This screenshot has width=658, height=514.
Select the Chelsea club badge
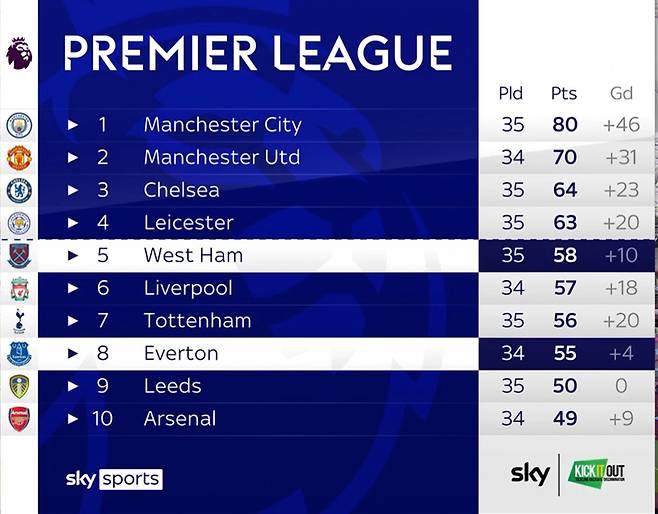point(19,190)
